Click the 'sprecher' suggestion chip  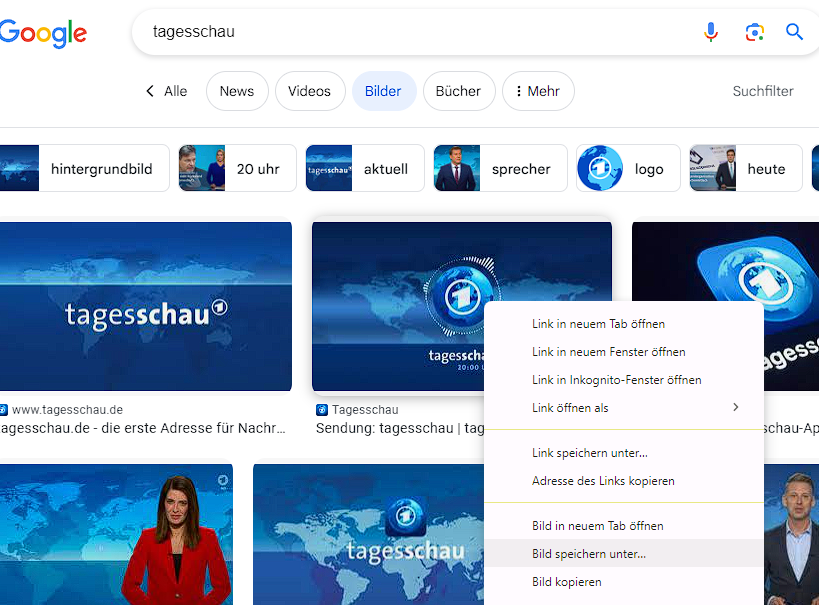pyautogui.click(x=500, y=169)
